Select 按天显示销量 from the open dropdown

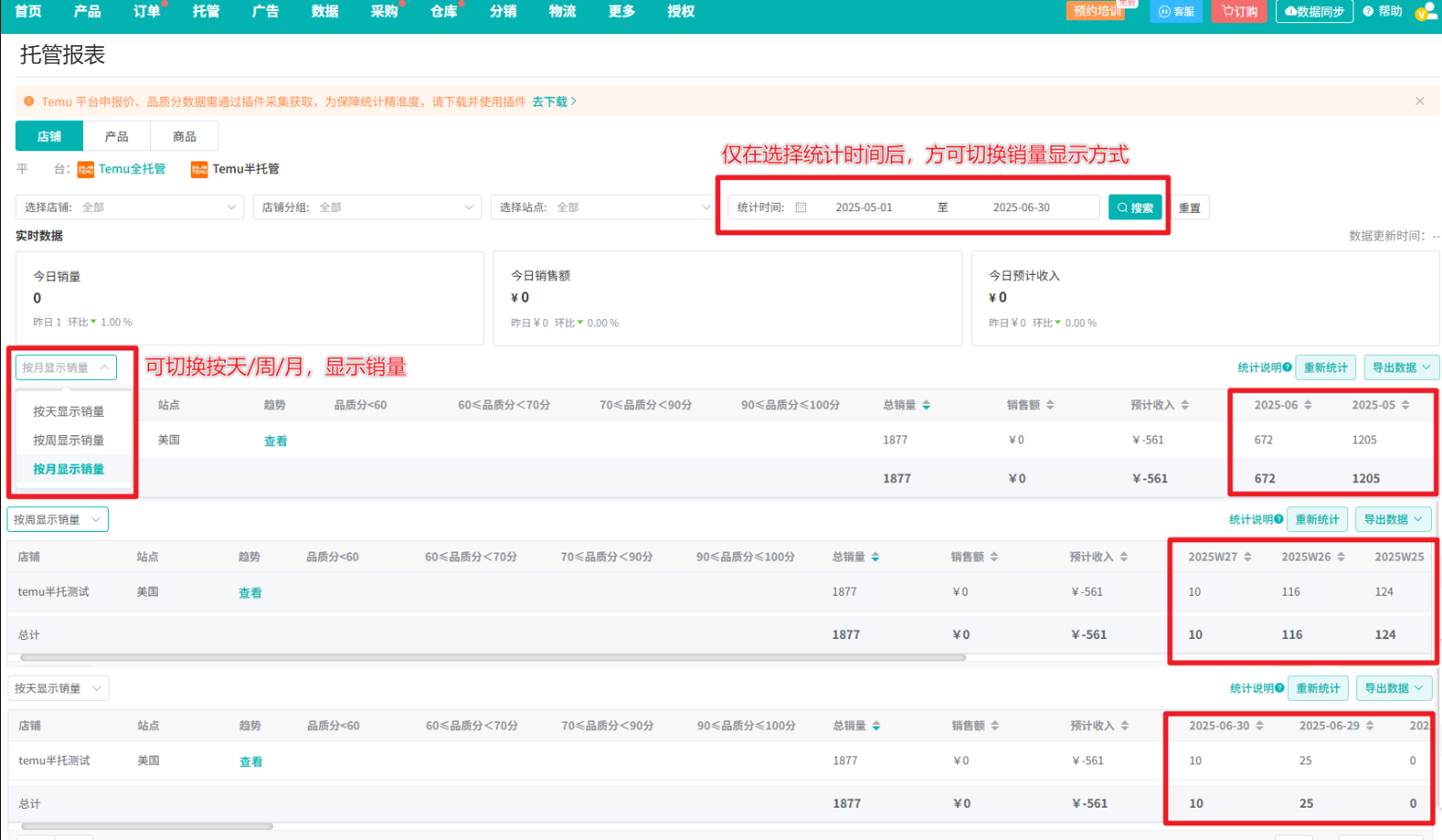[x=68, y=412]
